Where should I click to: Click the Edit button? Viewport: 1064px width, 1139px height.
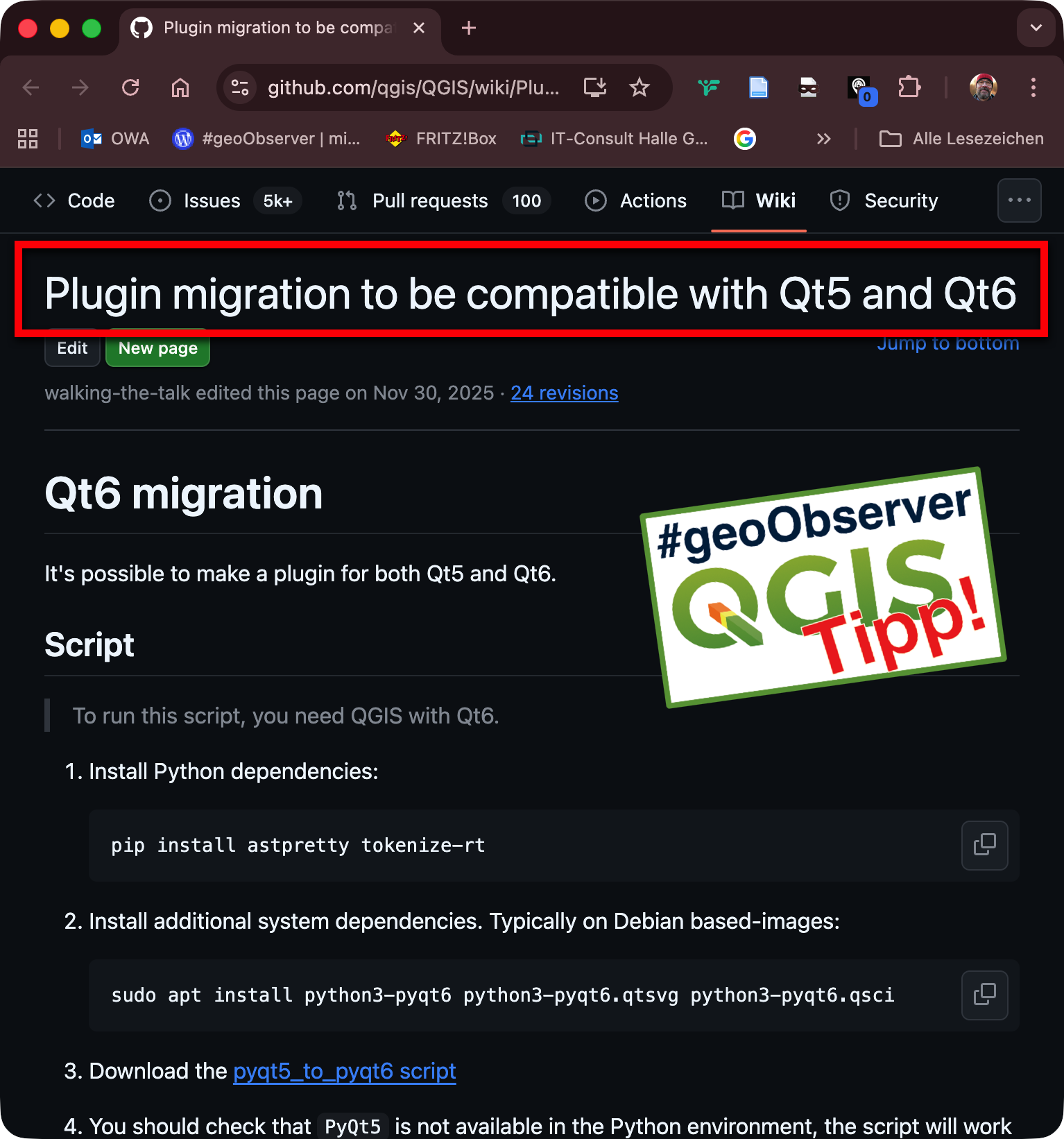coord(73,348)
